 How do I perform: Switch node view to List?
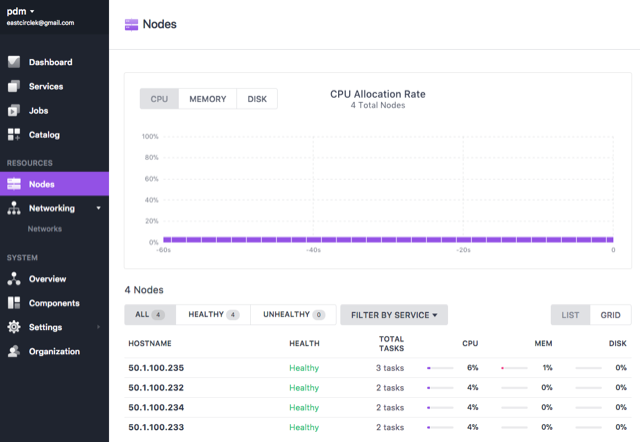(570, 315)
